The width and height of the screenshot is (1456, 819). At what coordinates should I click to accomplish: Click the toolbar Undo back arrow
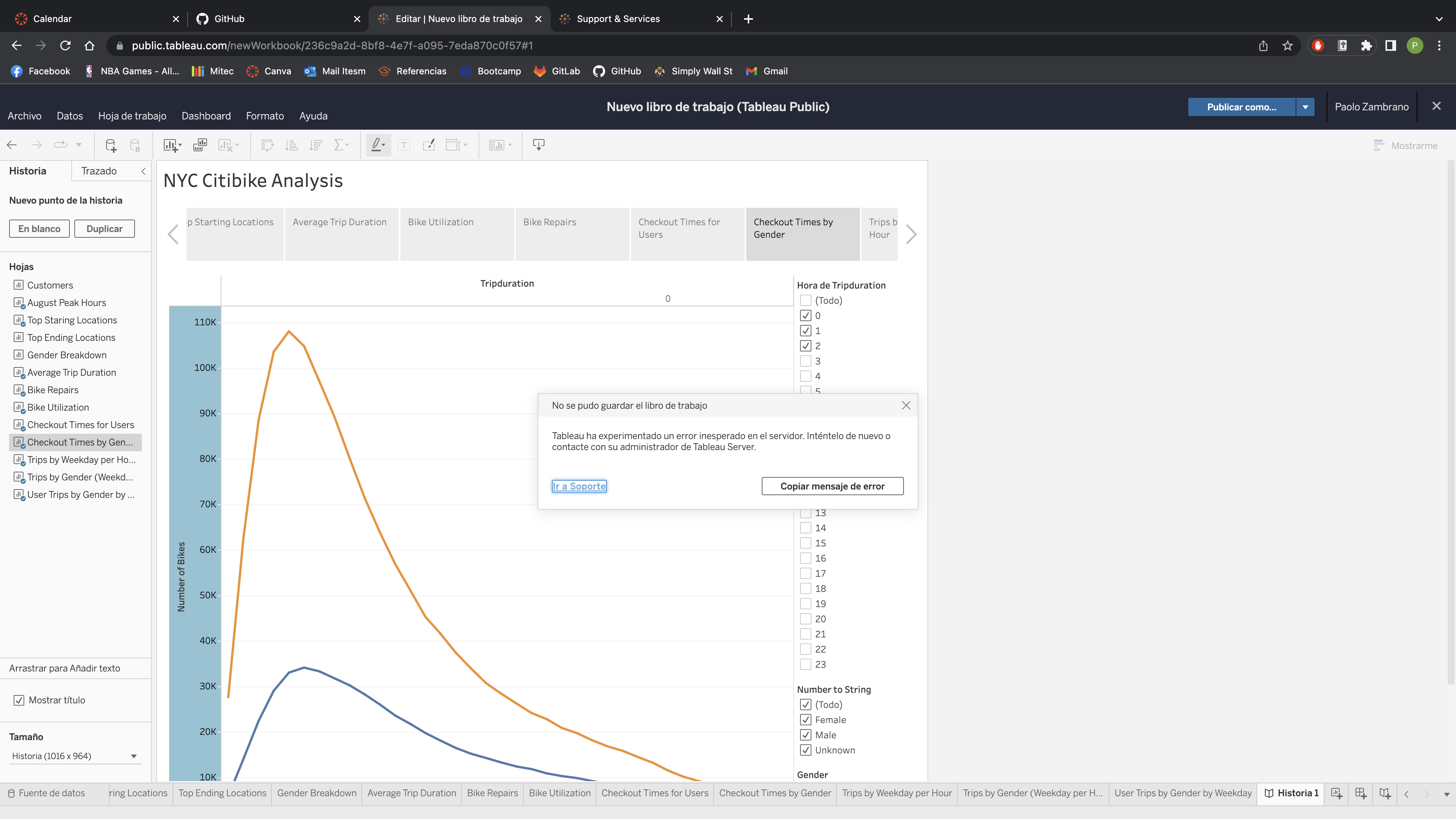[12, 145]
